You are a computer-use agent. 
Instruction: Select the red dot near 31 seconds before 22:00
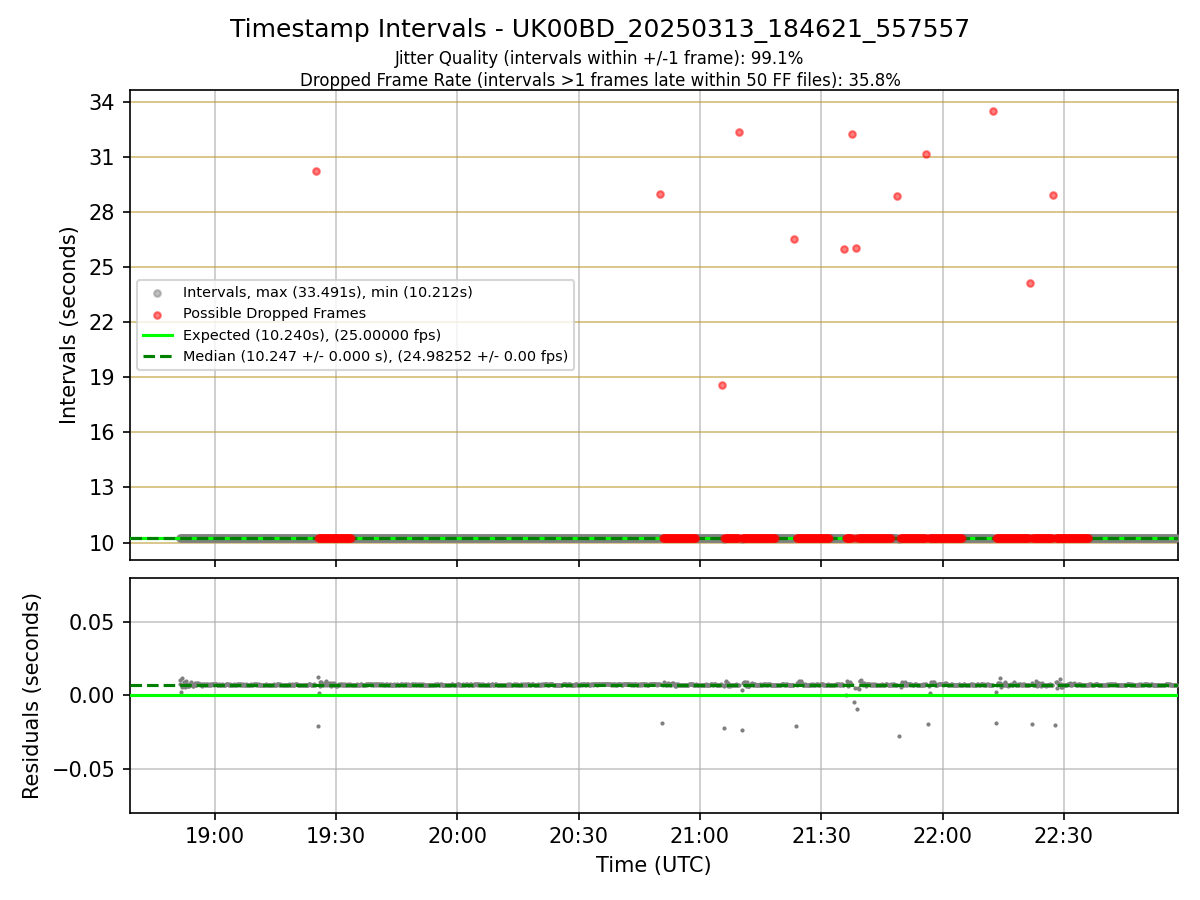pyautogui.click(x=926, y=154)
